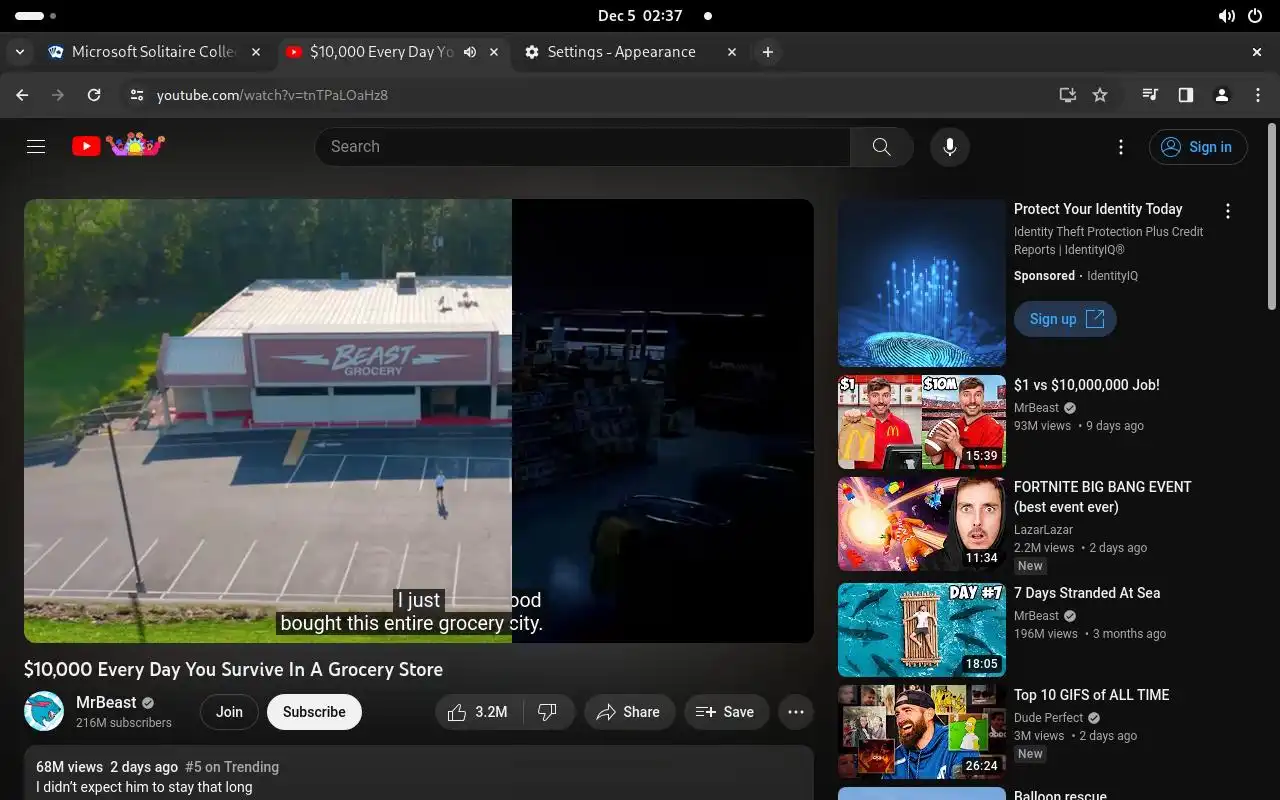
Task: Open #5 on Trending link
Action: [x=232, y=767]
